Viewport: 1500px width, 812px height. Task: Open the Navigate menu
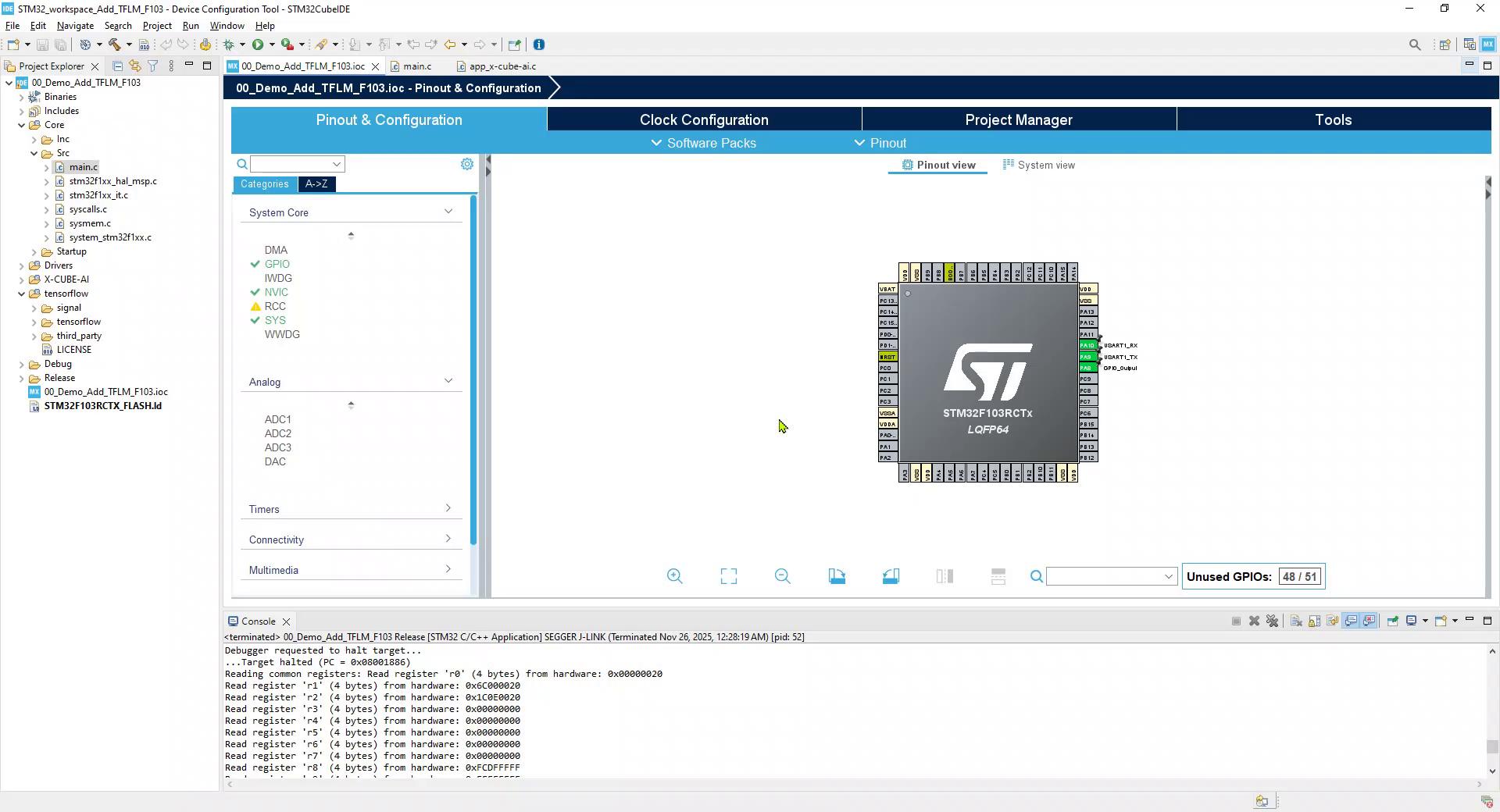point(75,26)
